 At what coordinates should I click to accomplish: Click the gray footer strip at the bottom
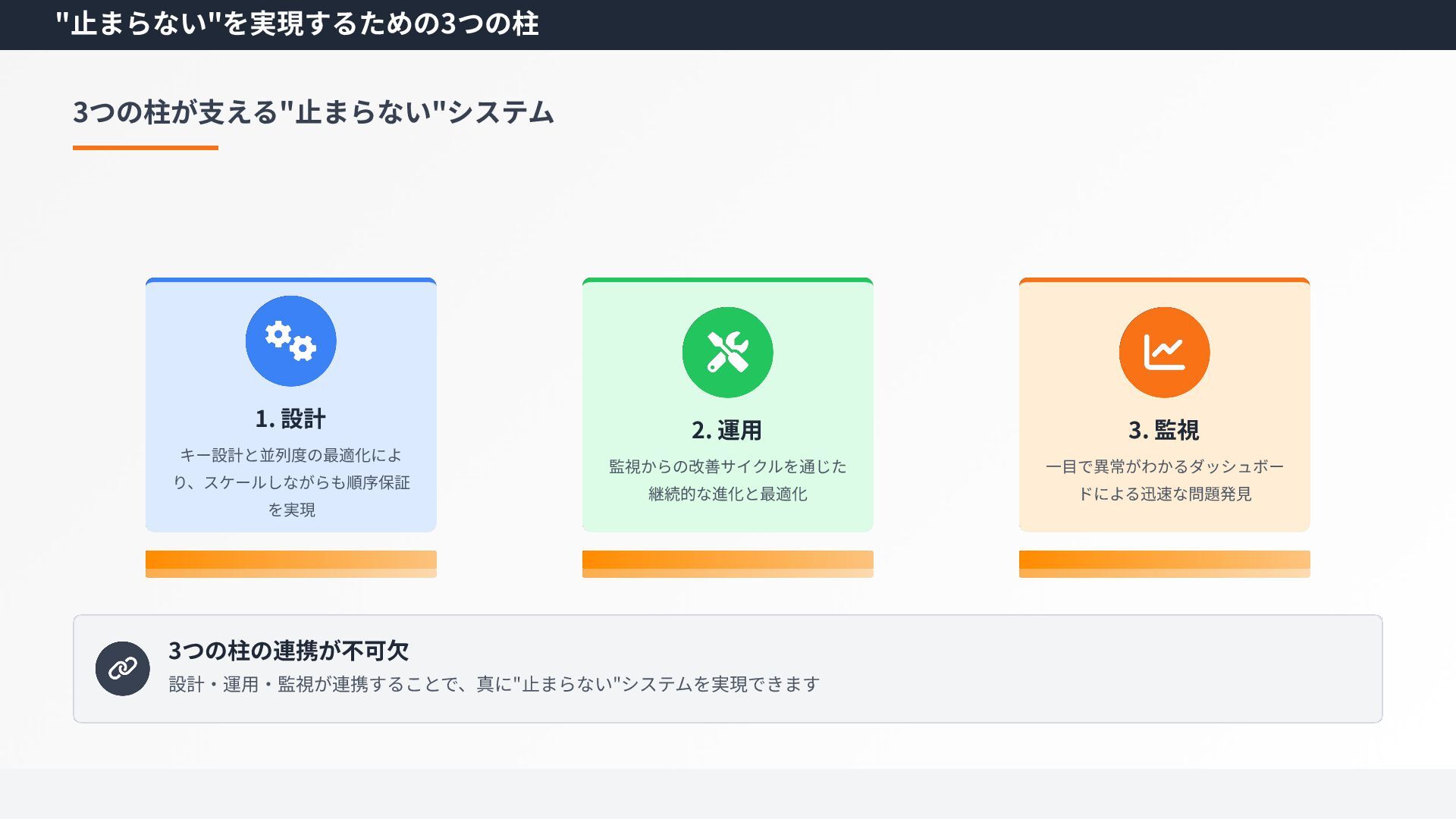click(728, 794)
